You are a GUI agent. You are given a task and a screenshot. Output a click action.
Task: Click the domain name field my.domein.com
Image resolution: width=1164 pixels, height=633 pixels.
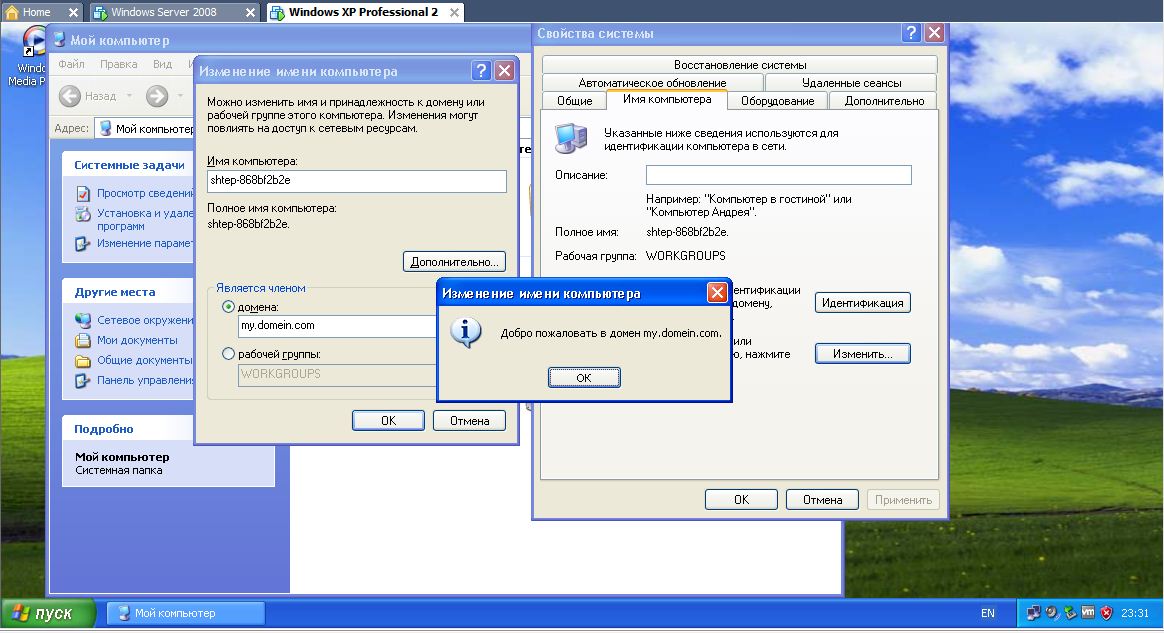(338, 326)
